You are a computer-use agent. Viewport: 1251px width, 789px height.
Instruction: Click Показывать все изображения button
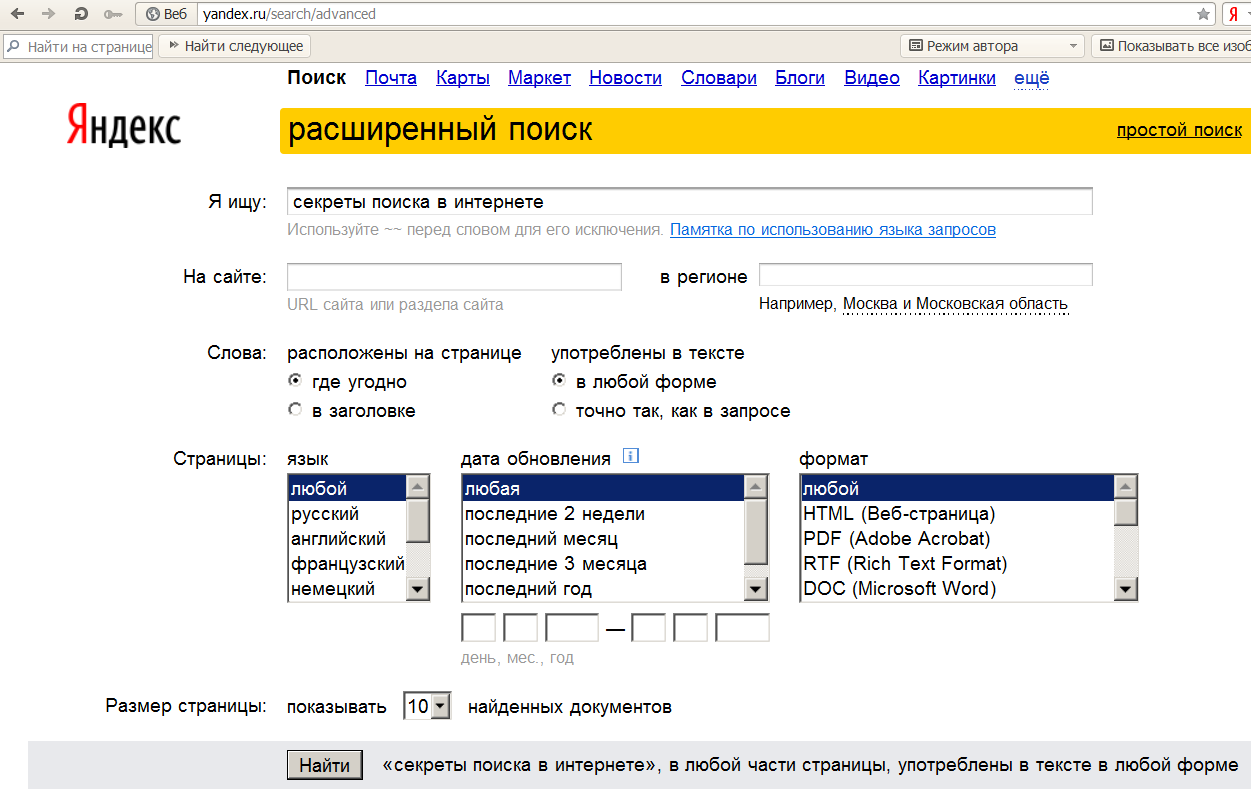[1171, 46]
